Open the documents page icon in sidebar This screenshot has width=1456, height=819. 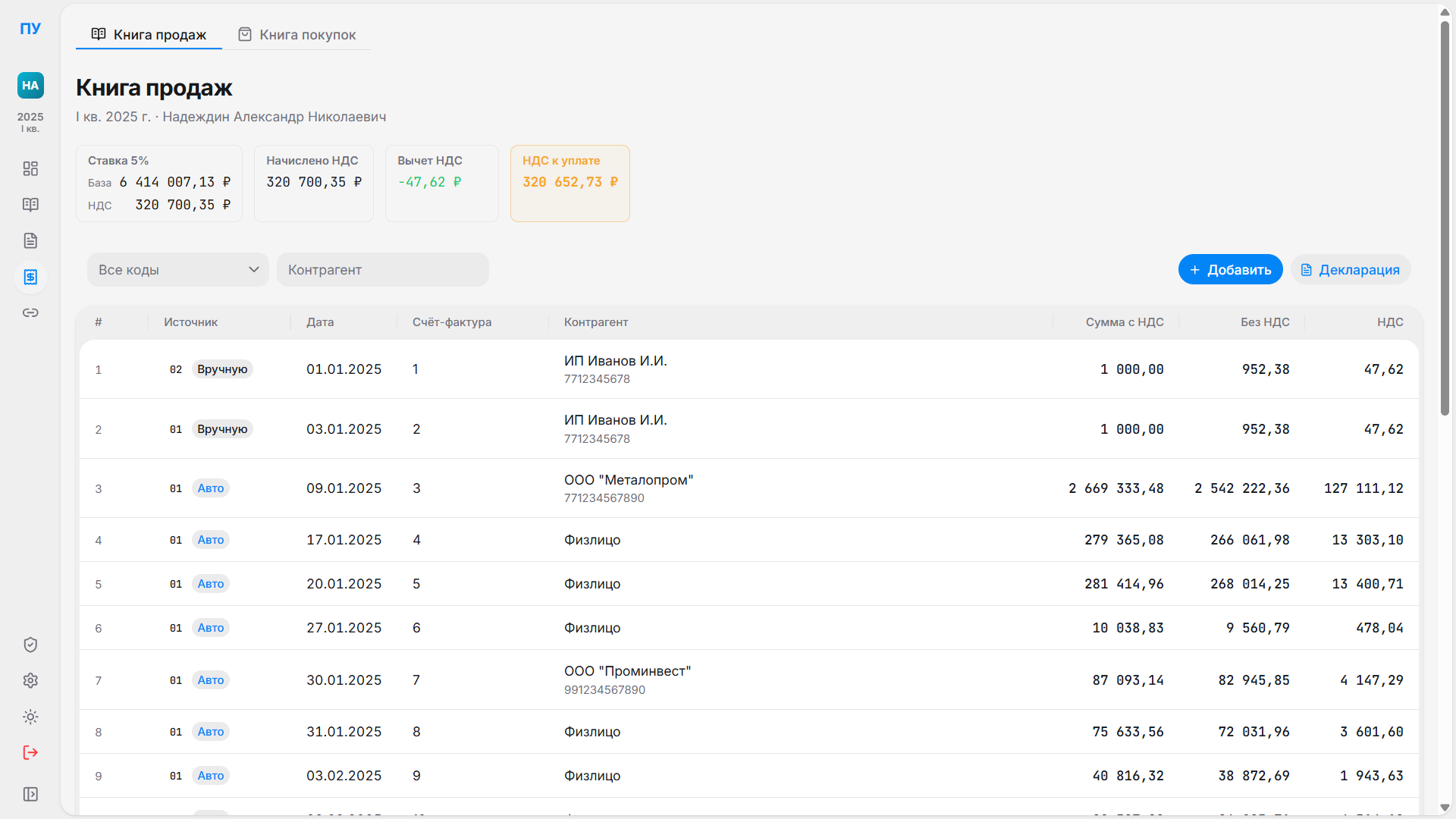pyautogui.click(x=30, y=240)
